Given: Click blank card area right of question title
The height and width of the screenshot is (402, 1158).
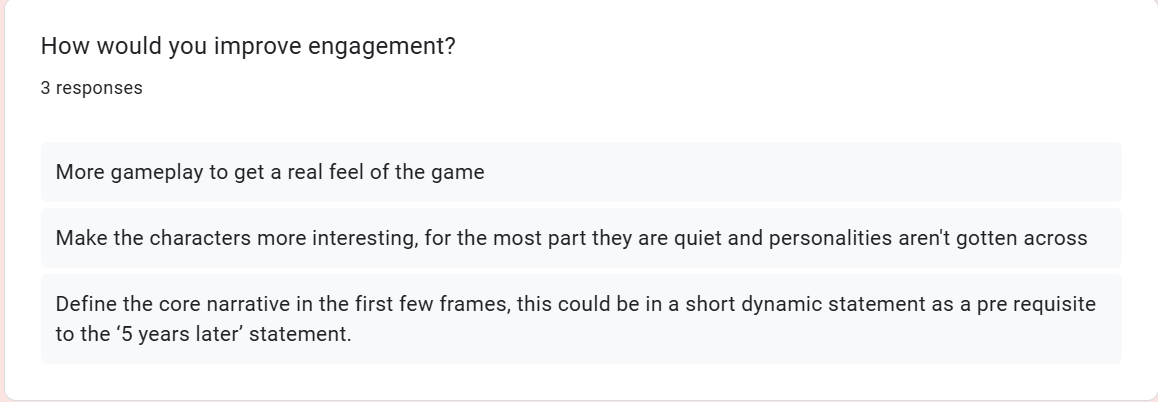Looking at the screenshot, I should 800,47.
